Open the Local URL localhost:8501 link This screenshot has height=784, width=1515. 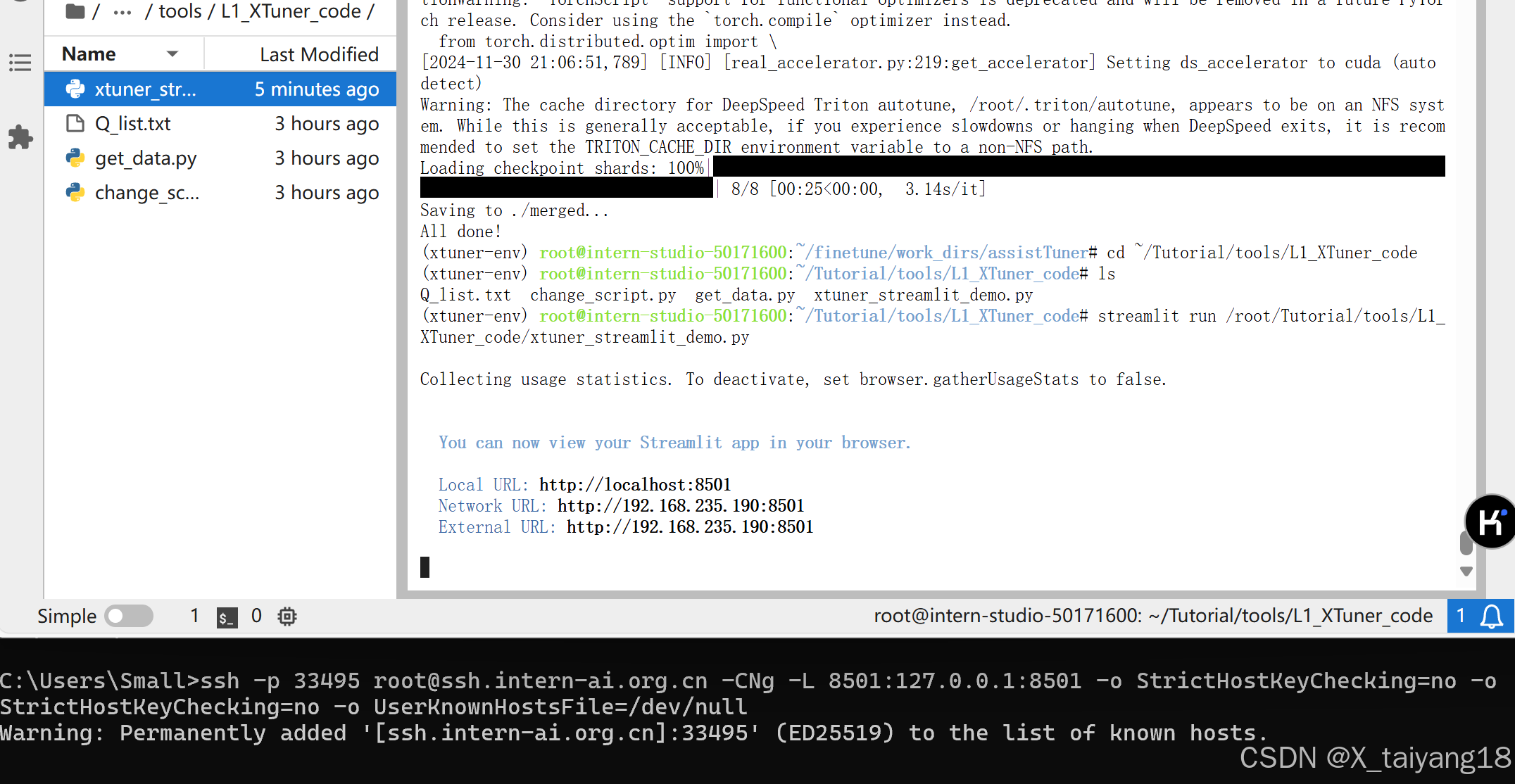point(634,485)
